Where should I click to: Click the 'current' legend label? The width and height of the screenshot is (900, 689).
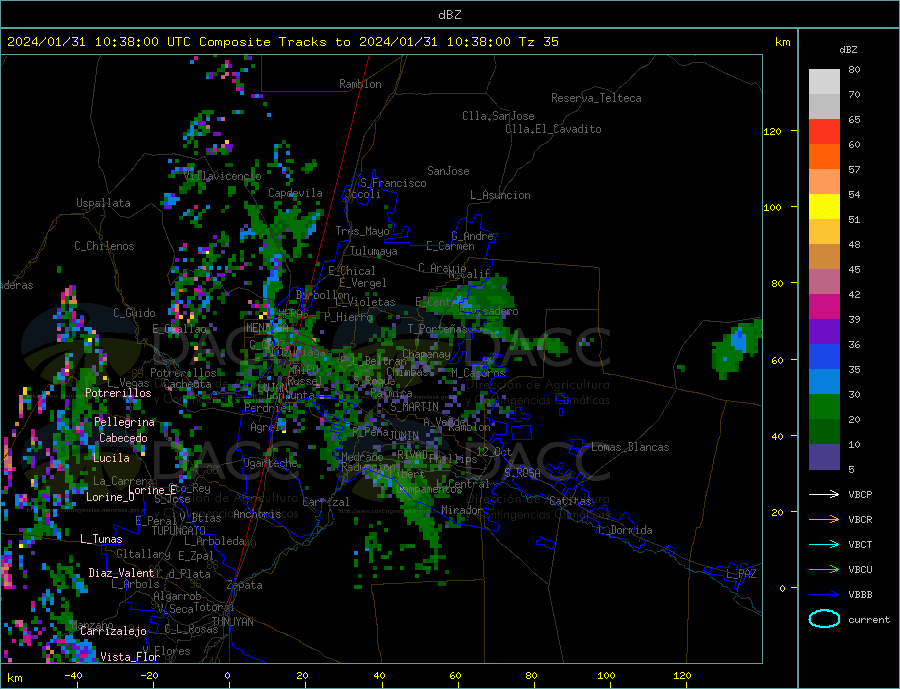pyautogui.click(x=869, y=620)
